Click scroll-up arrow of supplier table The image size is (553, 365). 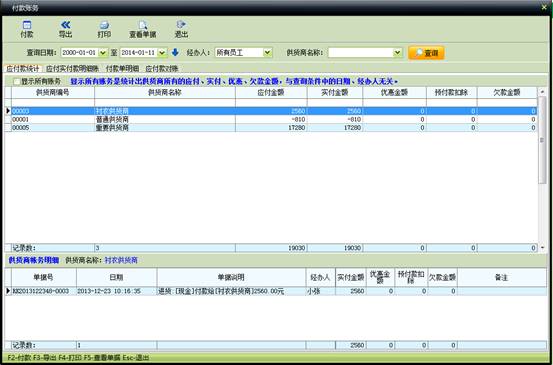click(542, 92)
